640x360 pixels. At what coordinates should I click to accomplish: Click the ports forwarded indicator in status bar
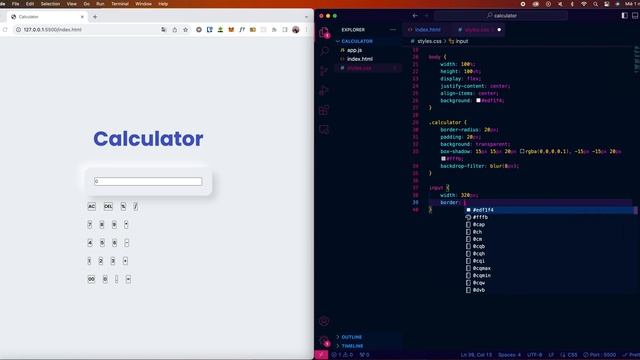pyautogui.click(x=364, y=355)
